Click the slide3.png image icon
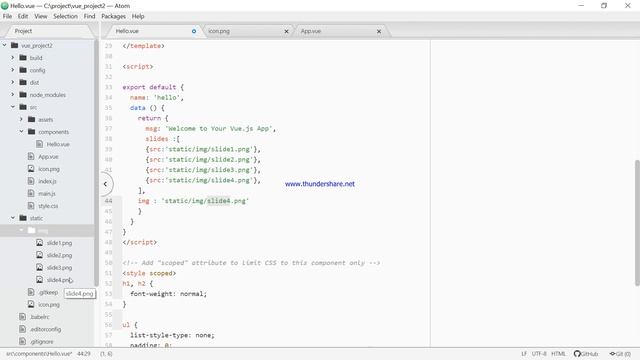The image size is (640, 360). tap(39, 267)
